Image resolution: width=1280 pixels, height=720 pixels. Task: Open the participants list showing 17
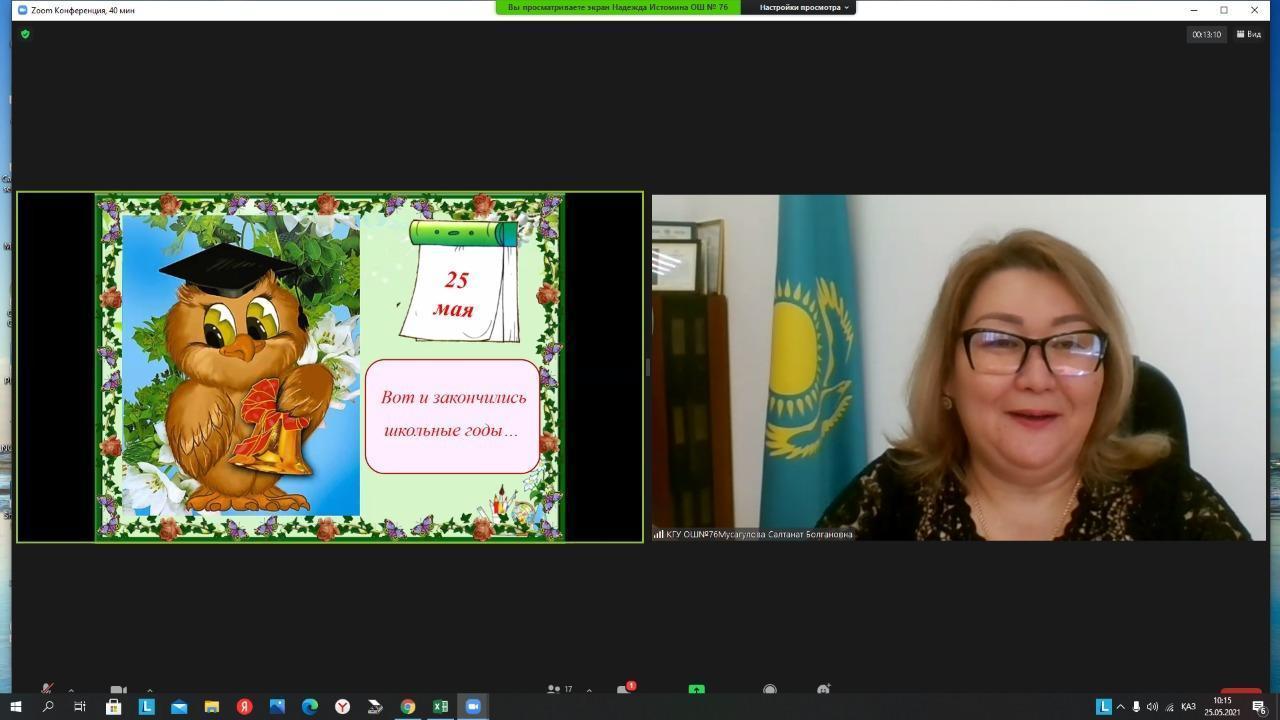click(x=559, y=689)
